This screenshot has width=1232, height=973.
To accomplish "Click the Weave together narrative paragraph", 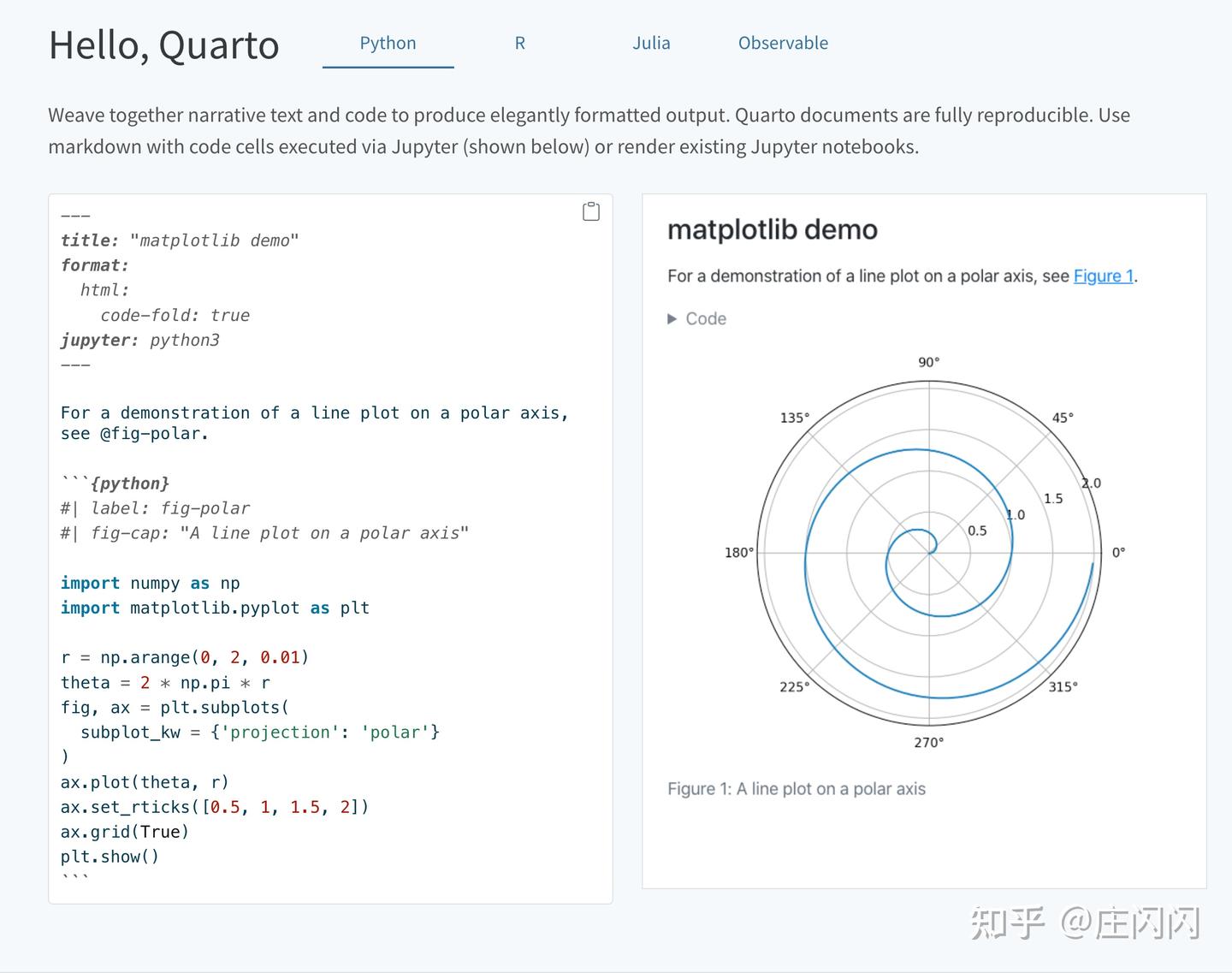I will click(x=589, y=130).
